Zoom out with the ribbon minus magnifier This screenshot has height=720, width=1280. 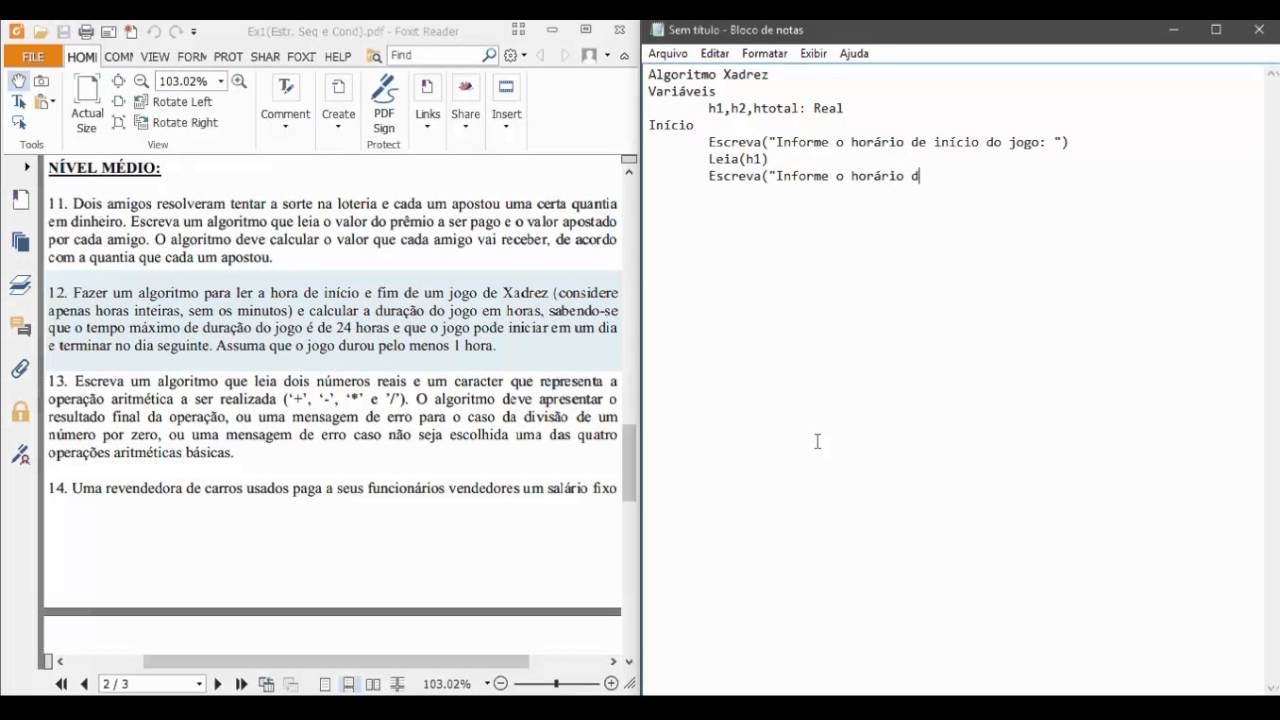click(x=141, y=81)
